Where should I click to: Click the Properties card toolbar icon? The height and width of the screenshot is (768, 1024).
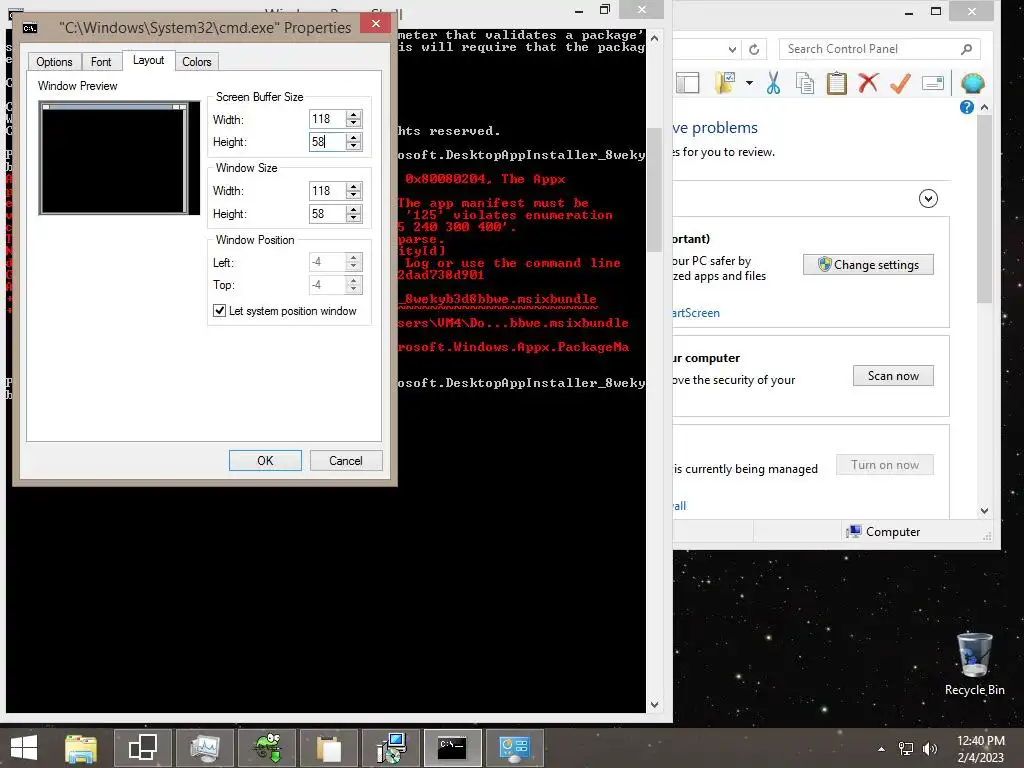[933, 83]
